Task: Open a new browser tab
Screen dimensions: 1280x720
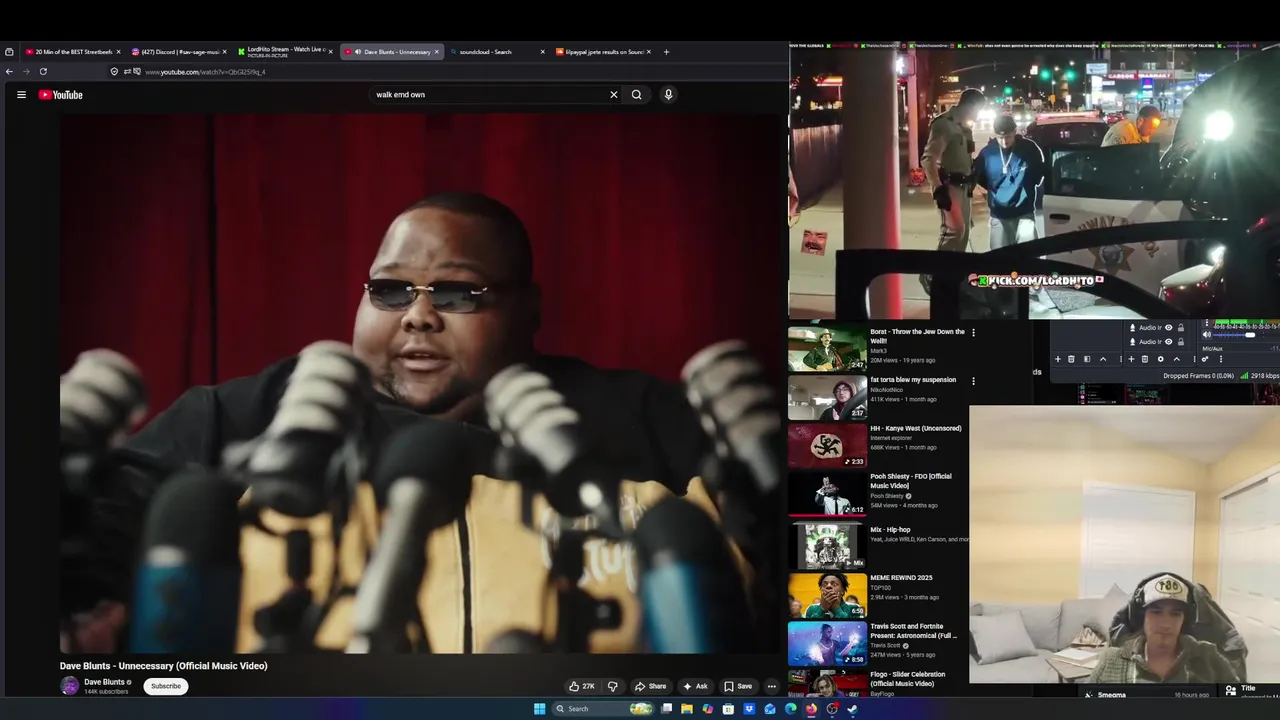Action: [666, 52]
